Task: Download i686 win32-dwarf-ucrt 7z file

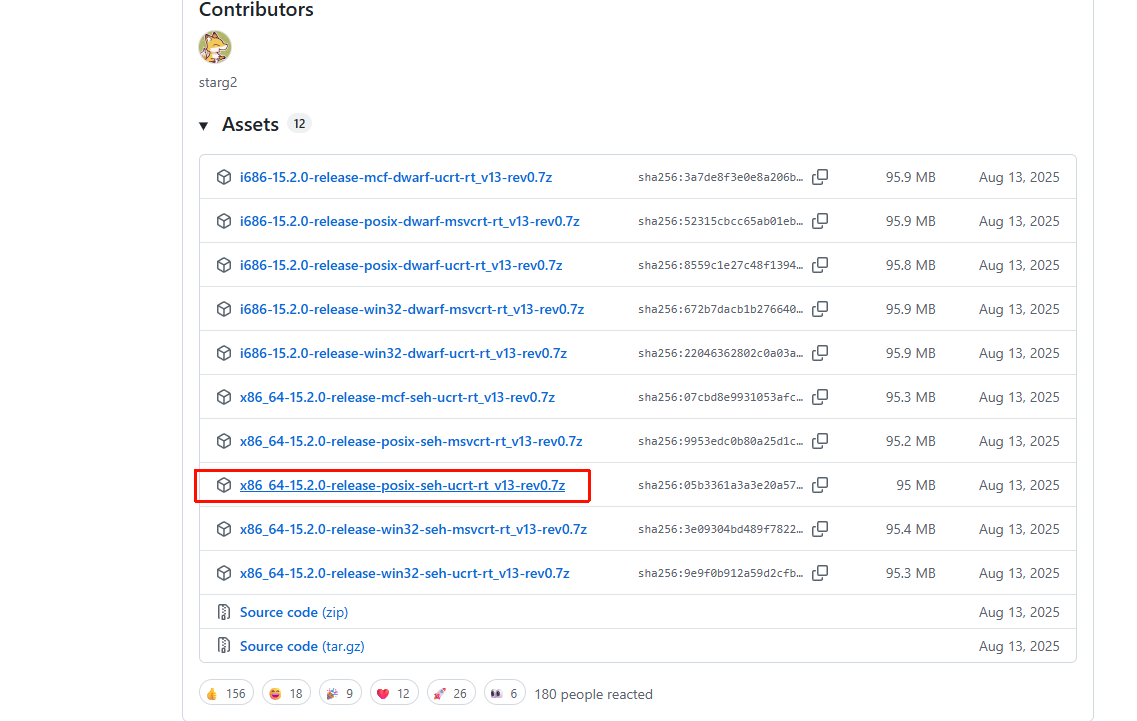Action: (x=403, y=353)
